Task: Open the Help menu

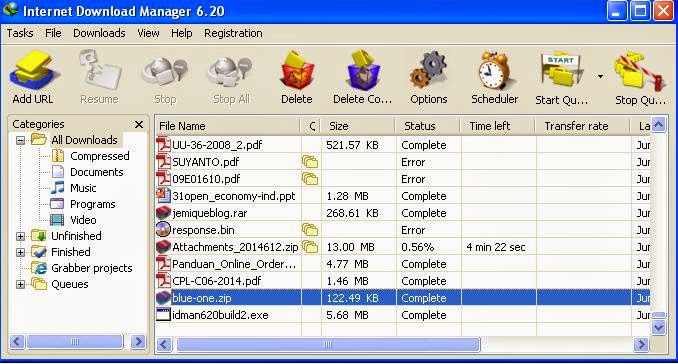Action: pyautogui.click(x=182, y=33)
